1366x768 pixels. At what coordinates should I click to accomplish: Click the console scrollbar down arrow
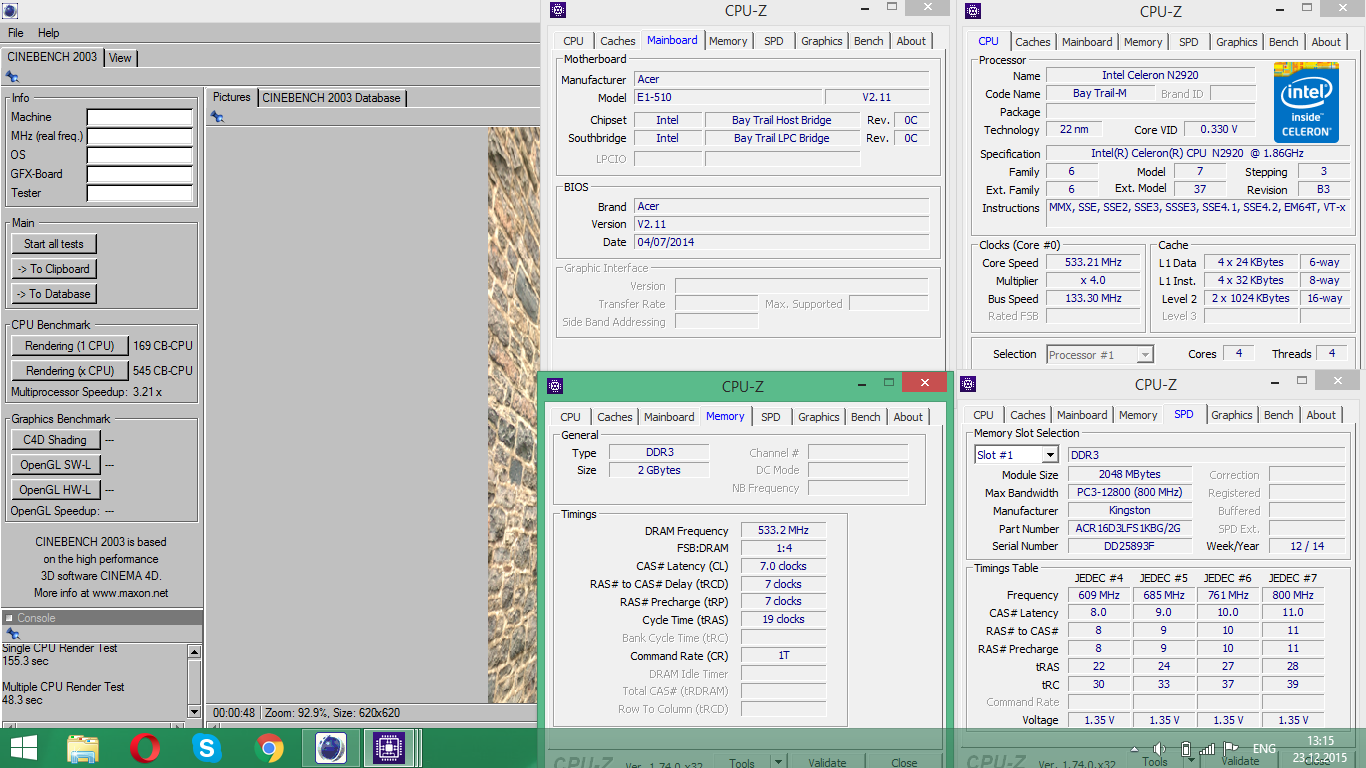point(194,711)
